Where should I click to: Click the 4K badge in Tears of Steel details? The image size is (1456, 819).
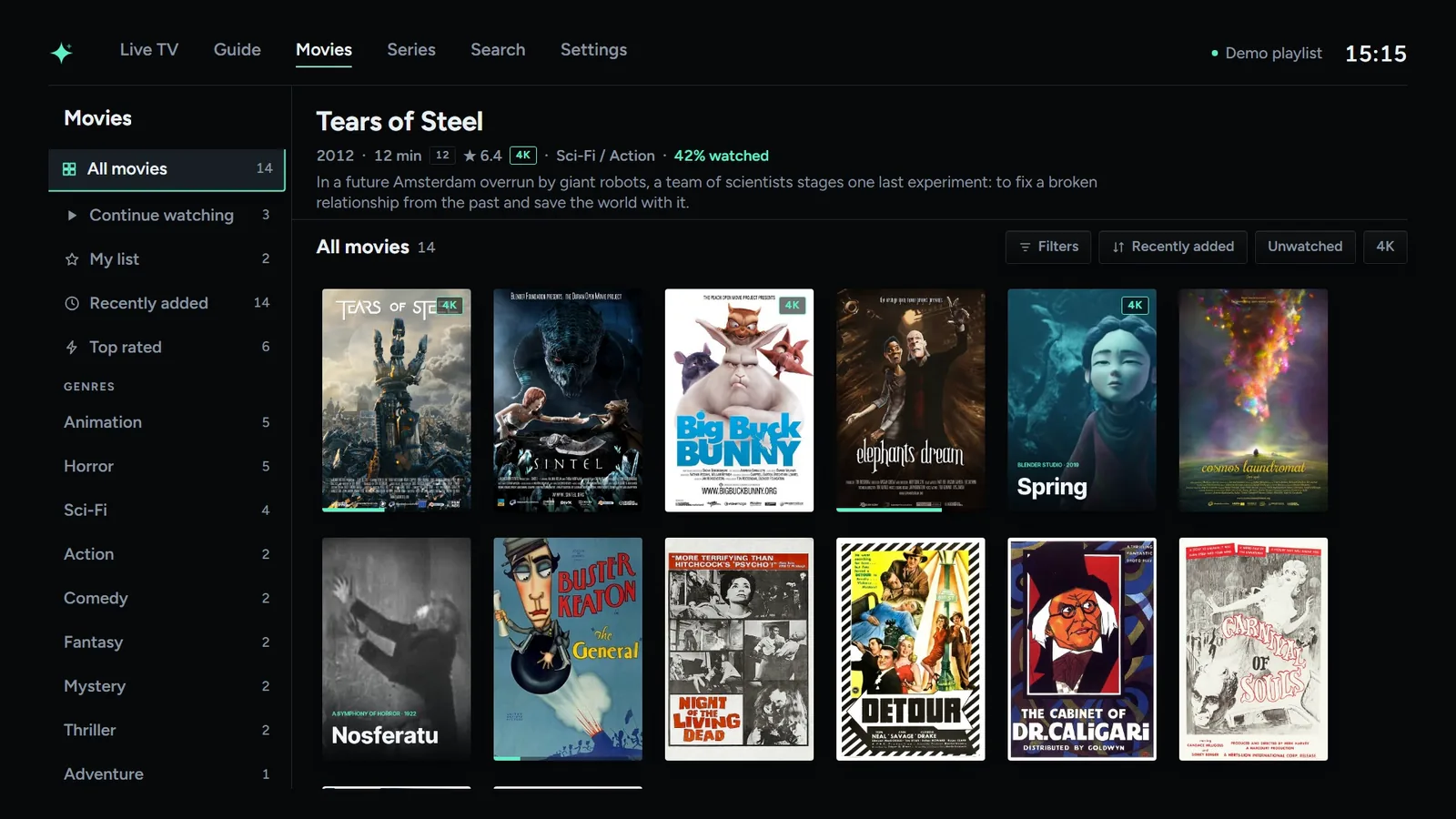coord(523,156)
